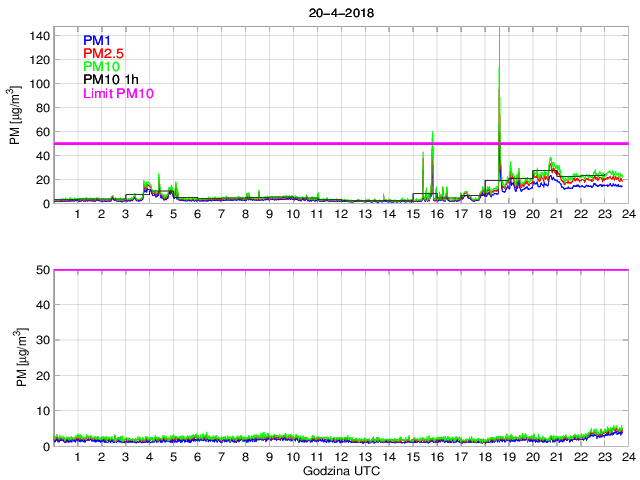640x480 pixels.
Task: Select the black PM10 1h legend entry
Action: (111, 80)
